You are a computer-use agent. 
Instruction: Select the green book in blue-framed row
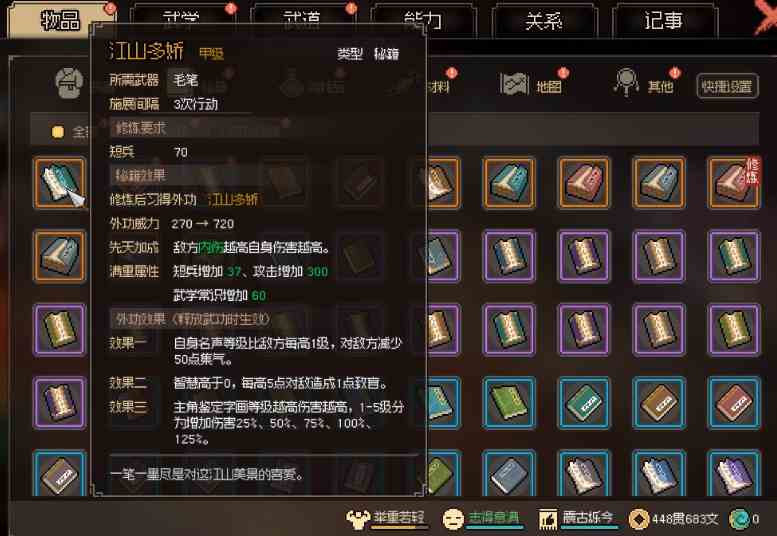click(x=509, y=403)
